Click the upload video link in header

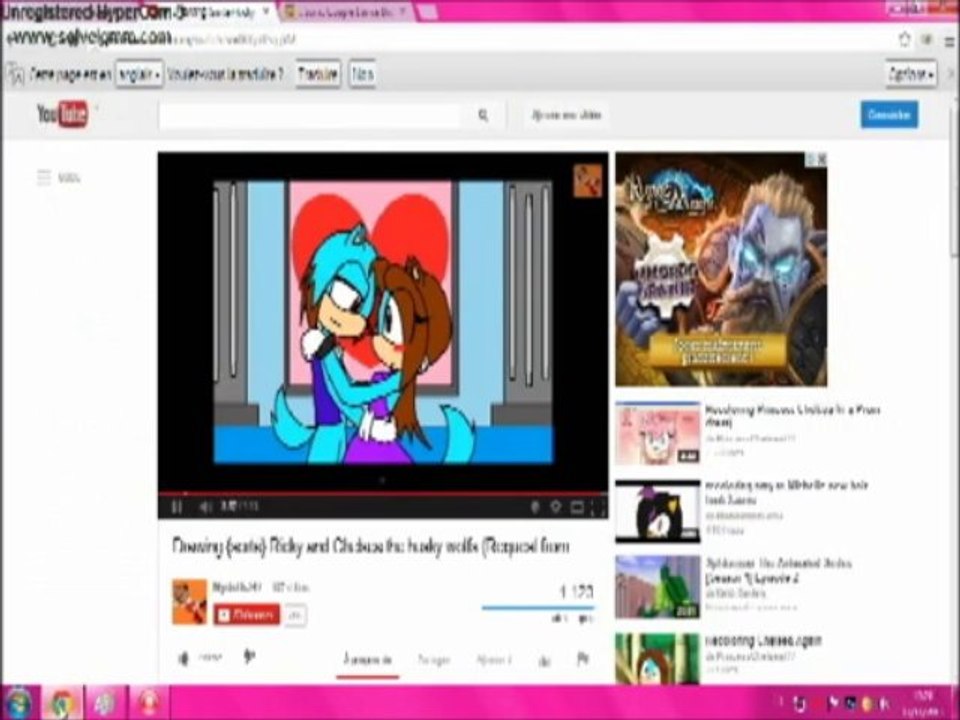(566, 115)
